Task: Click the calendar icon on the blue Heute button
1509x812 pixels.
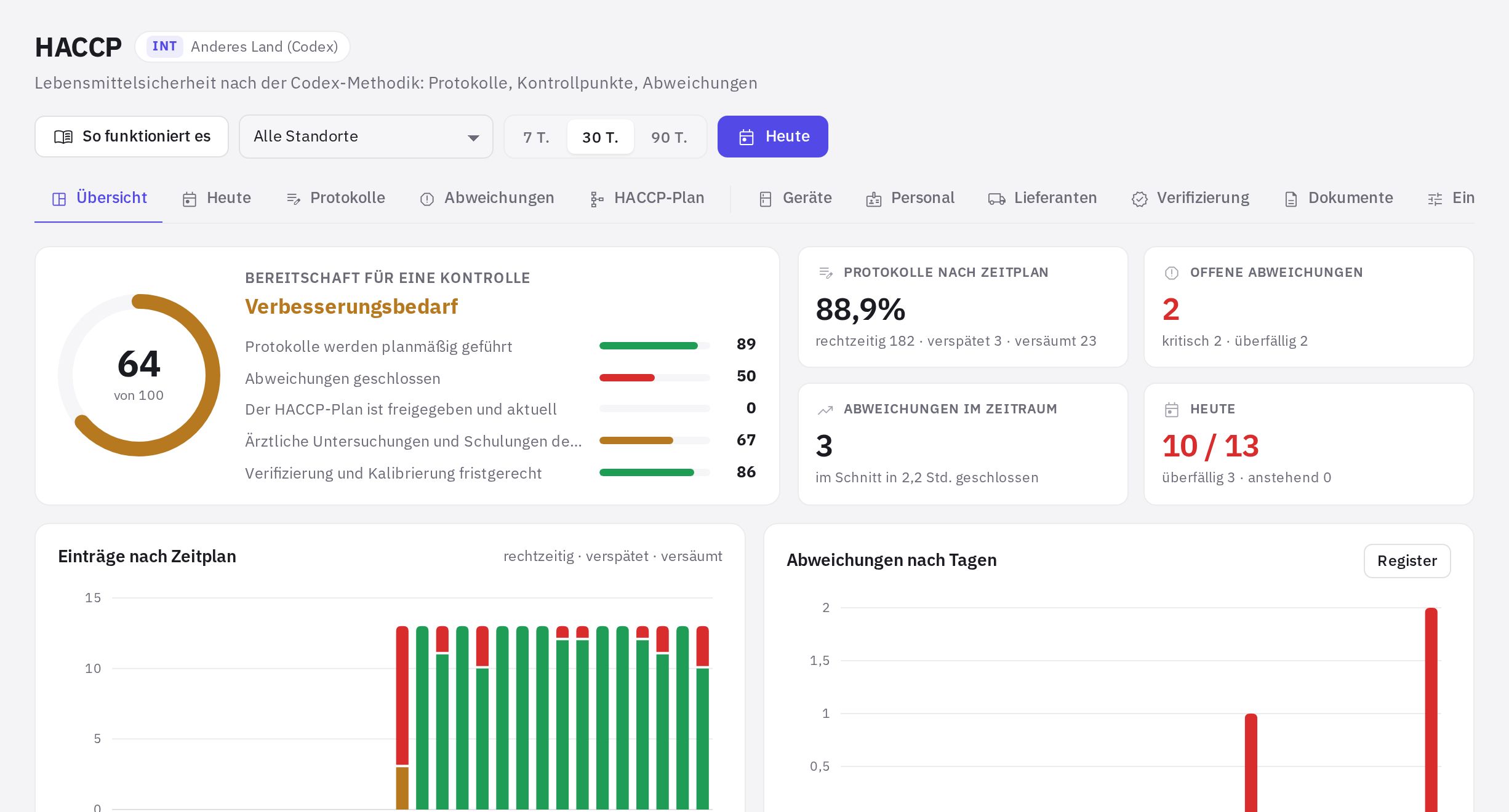Action: 746,137
